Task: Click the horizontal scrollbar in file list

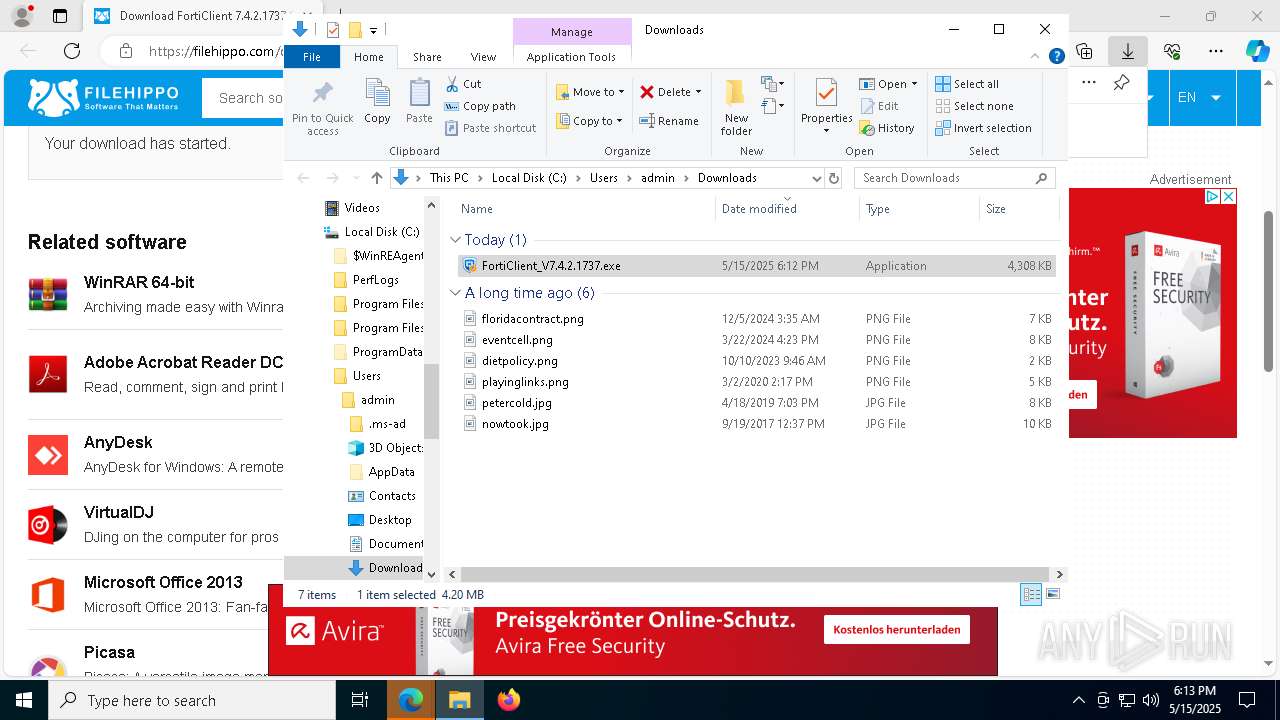Action: click(755, 575)
